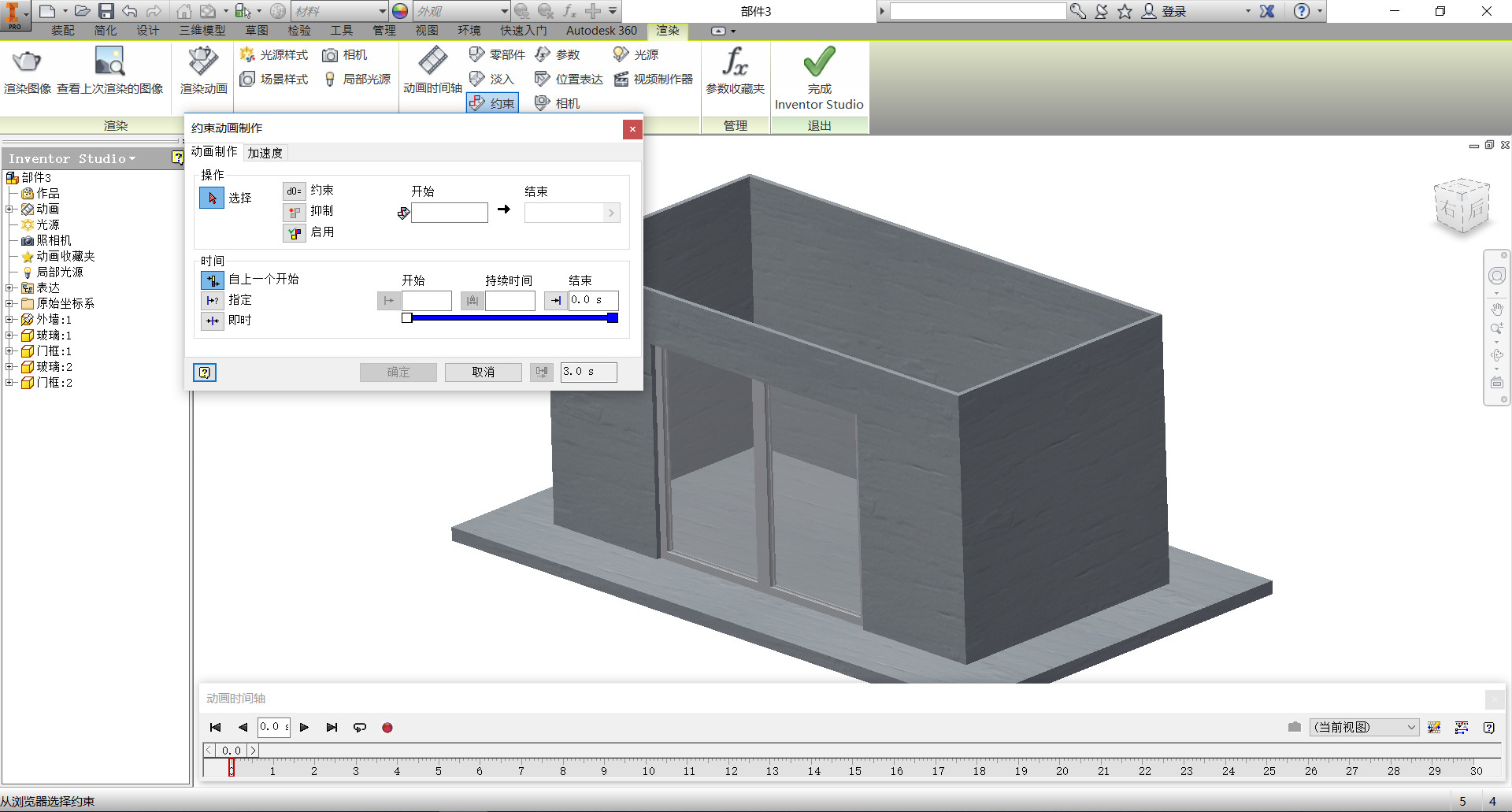This screenshot has height=812, width=1512.
Task: Switch to the 加速度 acceleration tab
Action: pos(265,153)
